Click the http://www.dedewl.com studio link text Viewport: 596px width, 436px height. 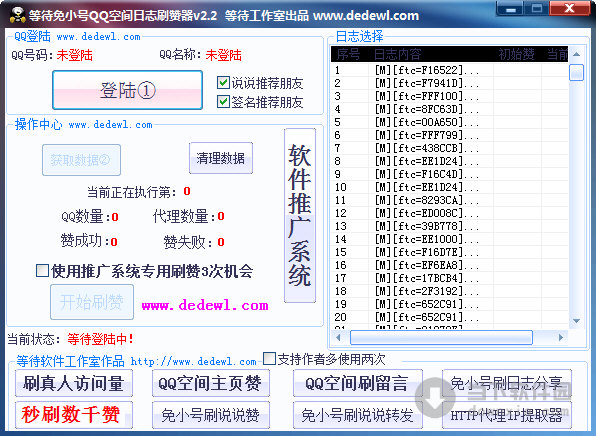[194, 361]
